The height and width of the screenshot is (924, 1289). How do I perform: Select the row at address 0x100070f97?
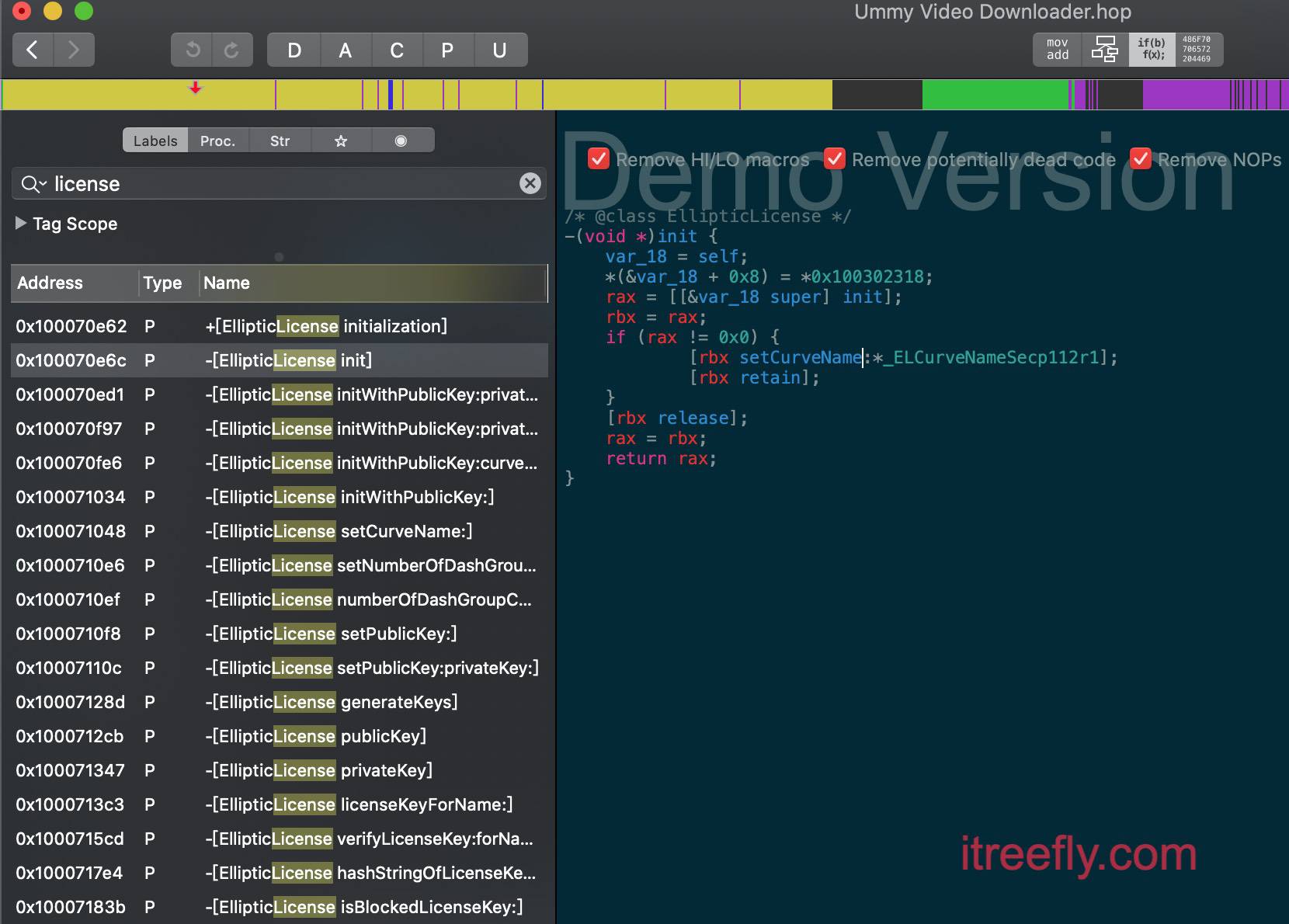point(280,429)
